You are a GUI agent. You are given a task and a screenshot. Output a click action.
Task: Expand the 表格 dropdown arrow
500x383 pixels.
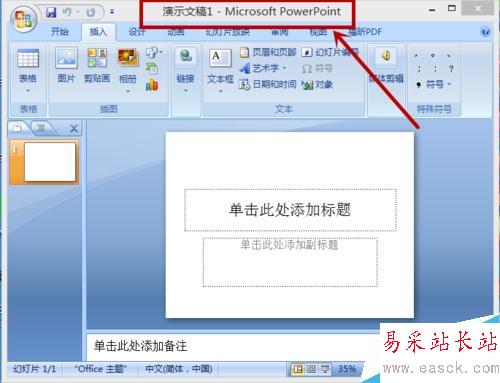click(x=28, y=91)
